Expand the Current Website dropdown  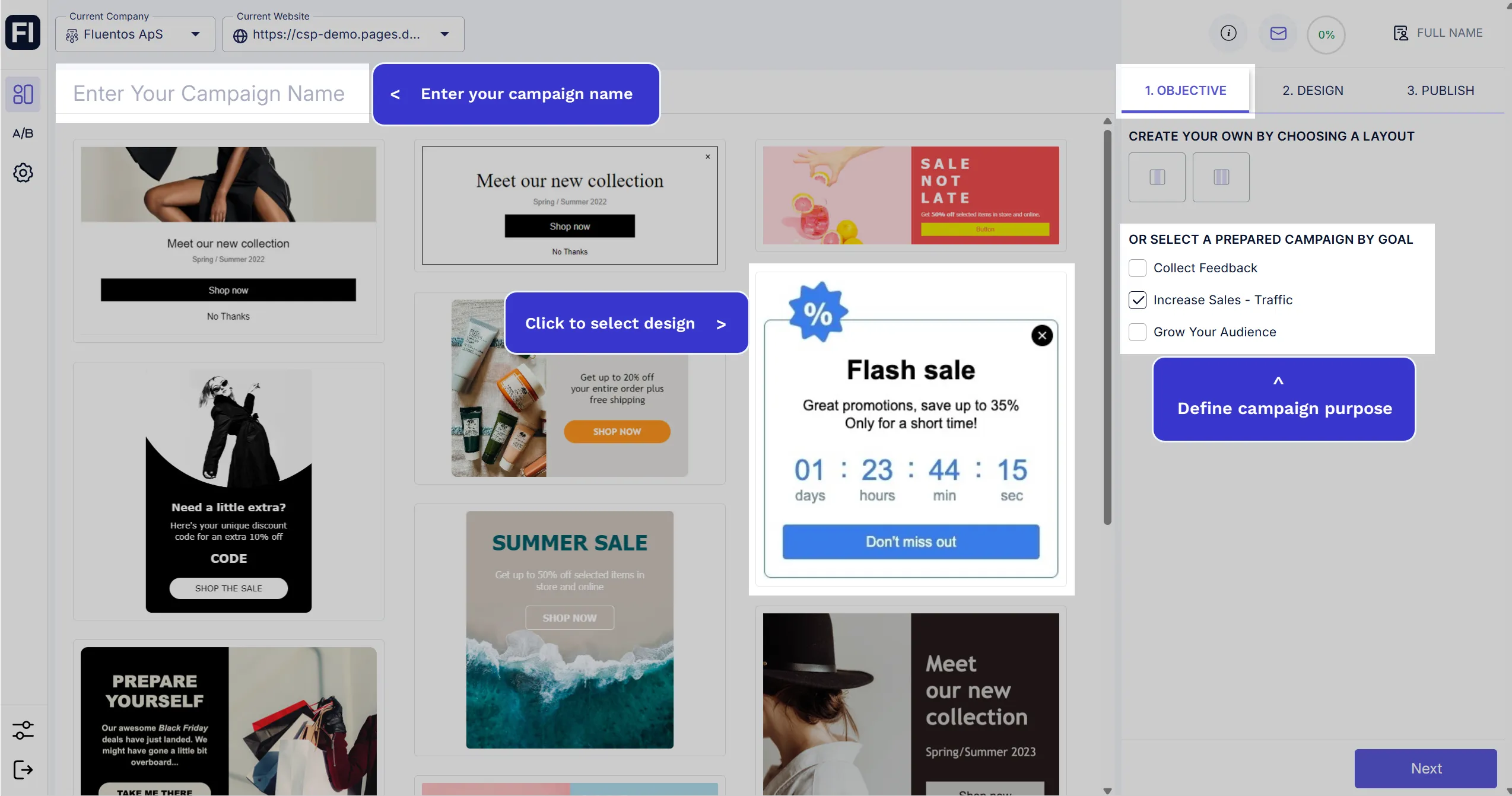coord(343,34)
